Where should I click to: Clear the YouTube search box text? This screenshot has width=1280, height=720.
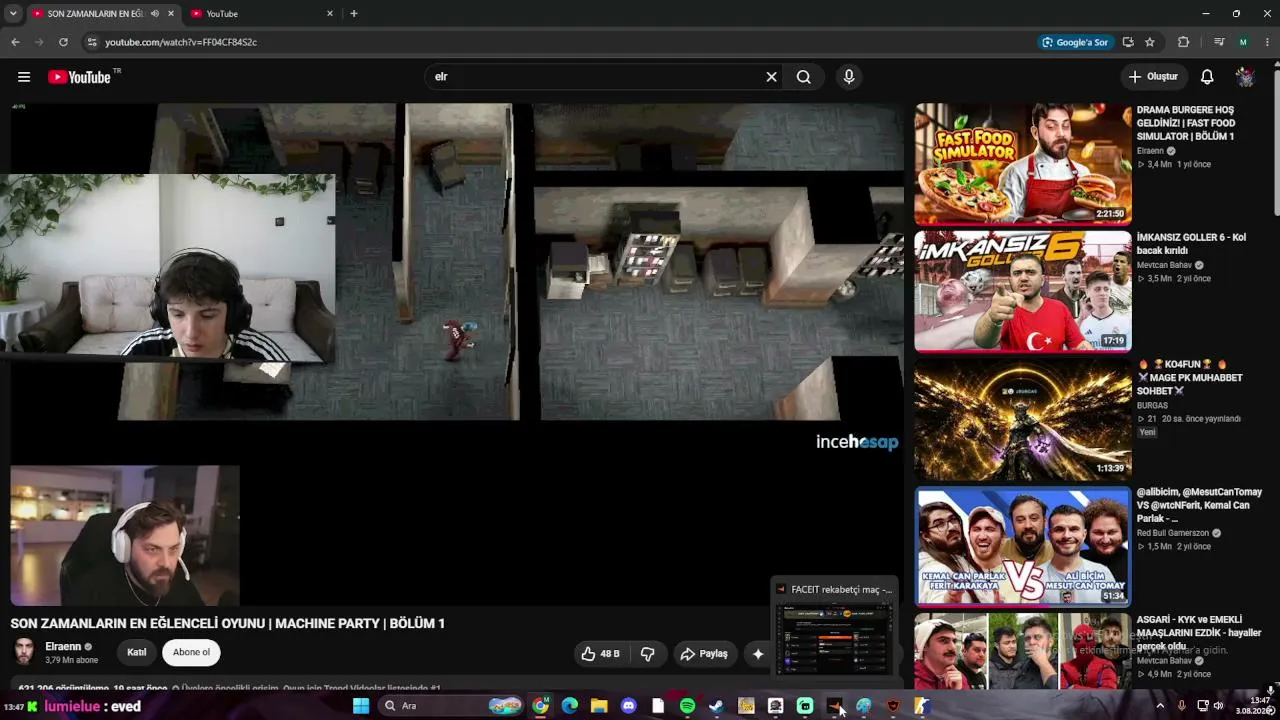point(771,77)
